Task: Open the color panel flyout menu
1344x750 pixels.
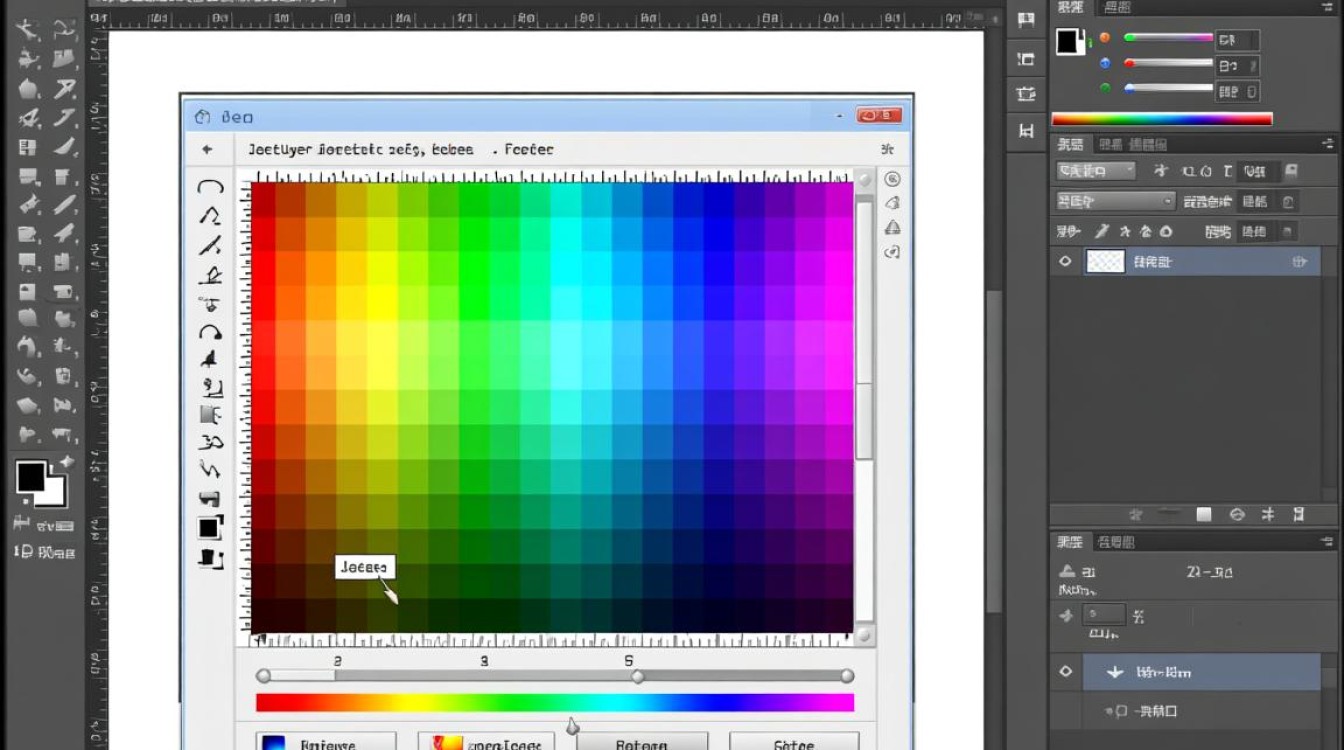Action: (x=1327, y=8)
